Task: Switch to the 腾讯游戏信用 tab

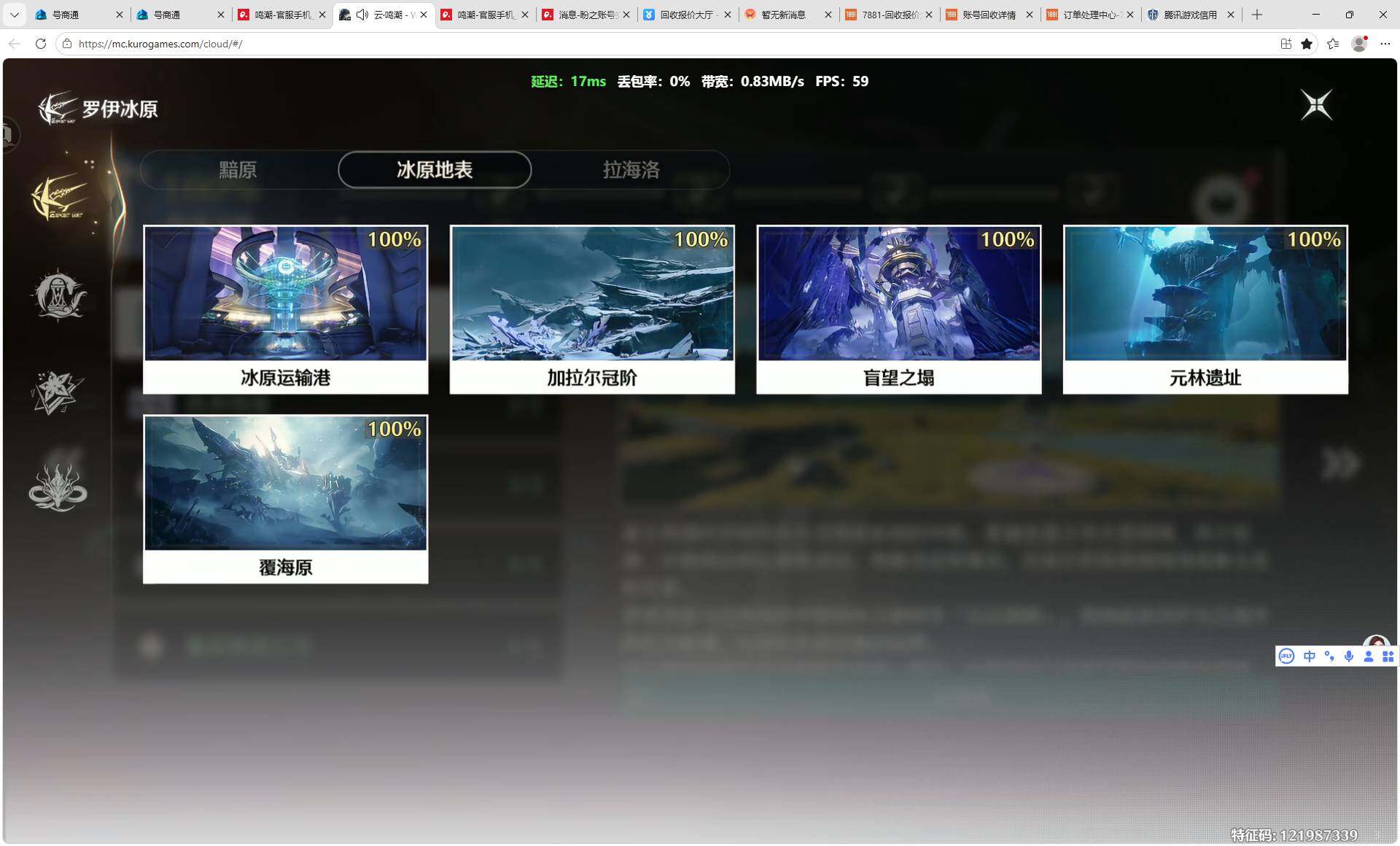Action: (1191, 15)
